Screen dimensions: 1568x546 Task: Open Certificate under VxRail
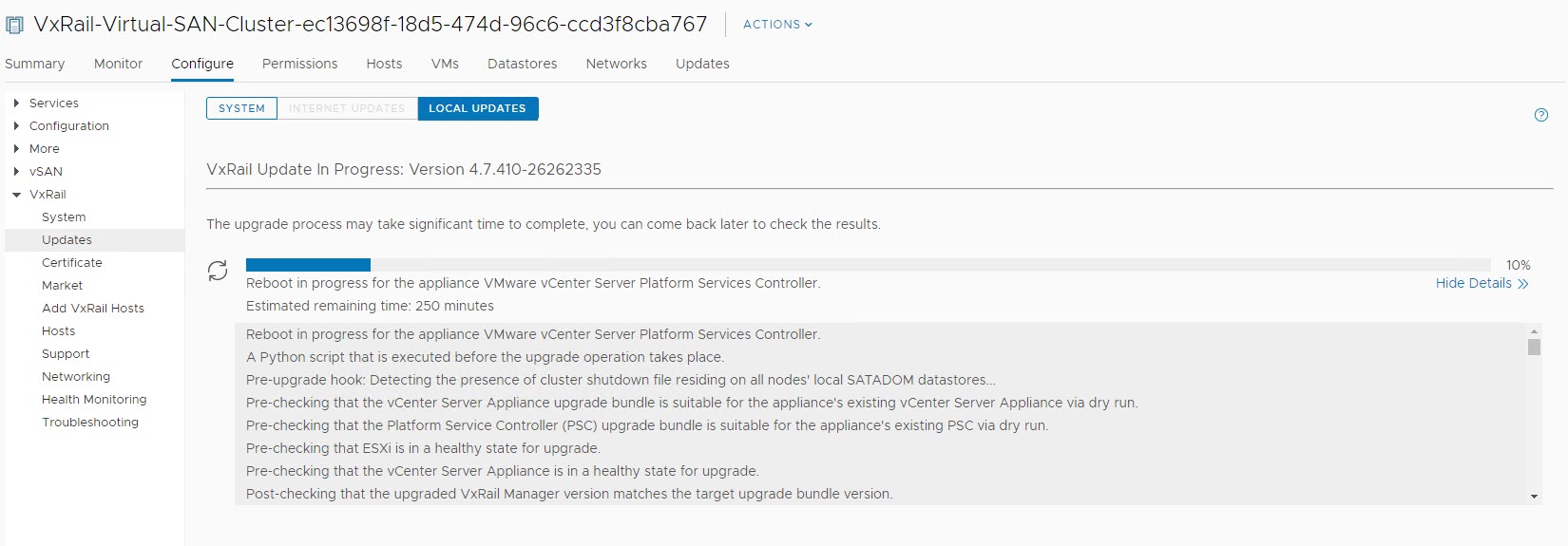[71, 262]
